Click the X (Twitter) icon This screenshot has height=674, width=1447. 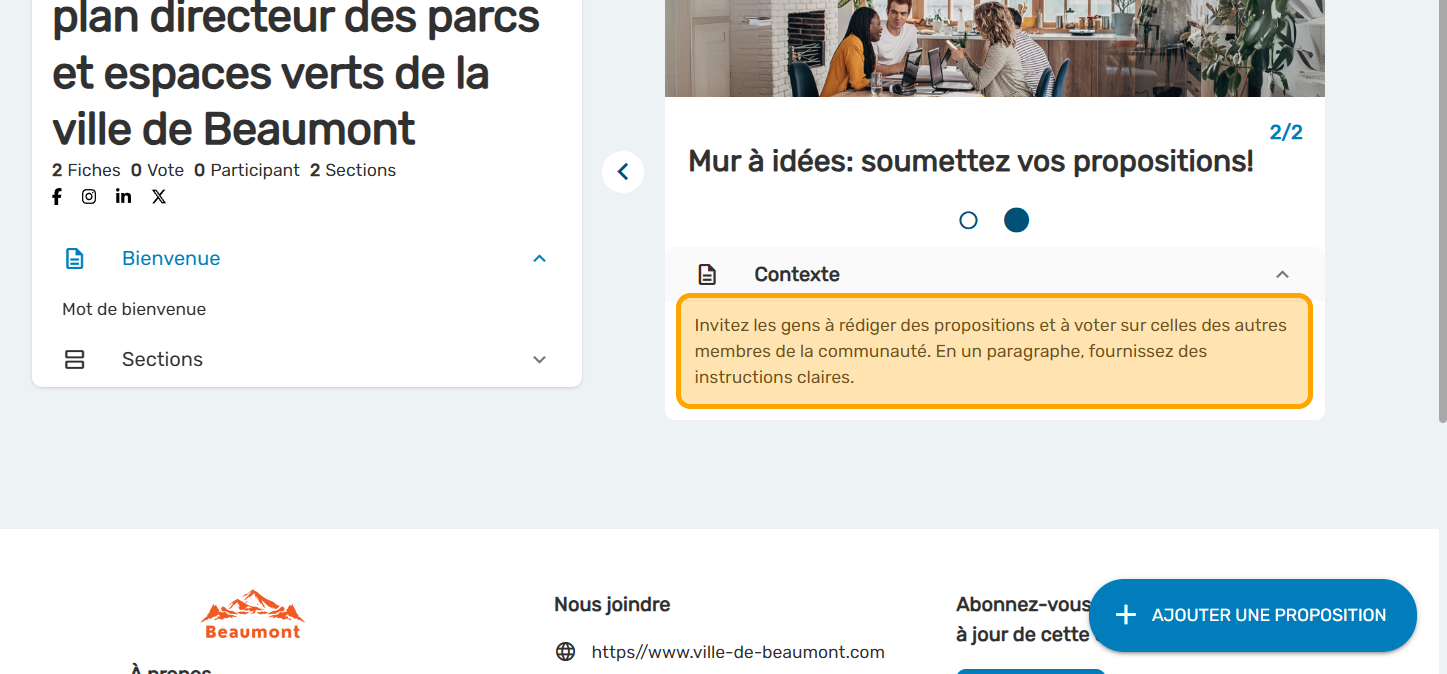point(159,197)
